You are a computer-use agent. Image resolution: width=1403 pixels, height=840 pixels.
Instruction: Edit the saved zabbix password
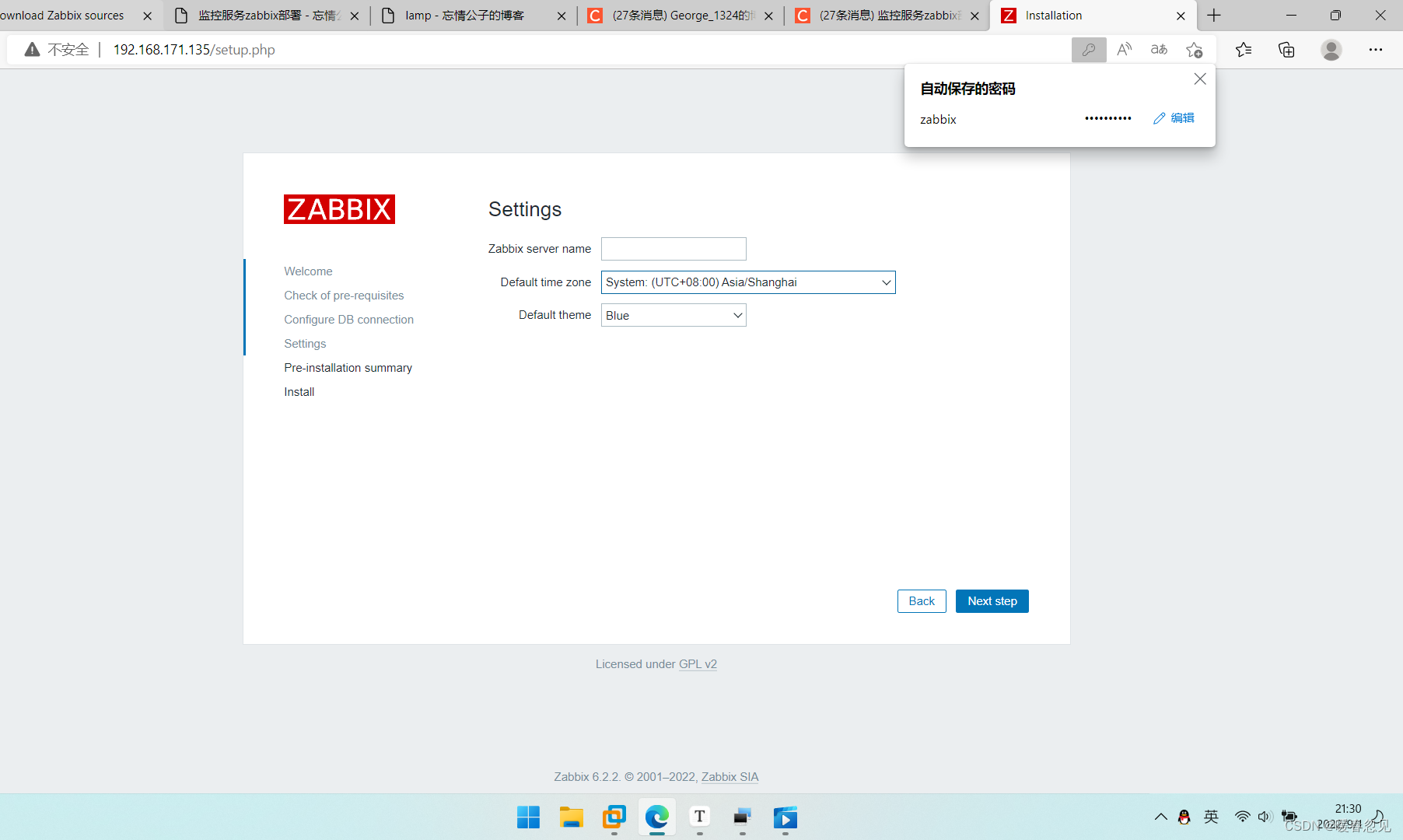point(1174,118)
